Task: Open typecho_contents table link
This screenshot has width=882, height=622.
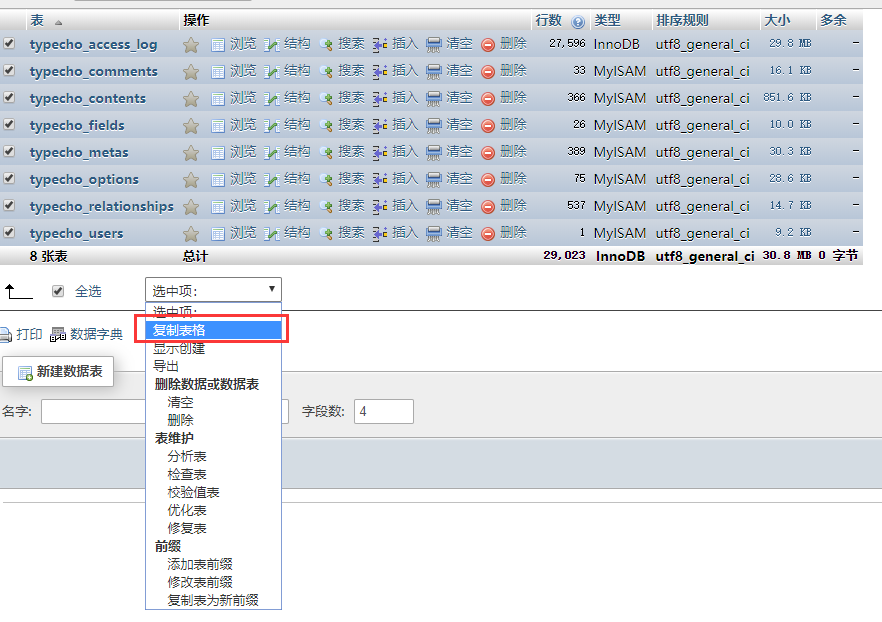Action: 88,98
